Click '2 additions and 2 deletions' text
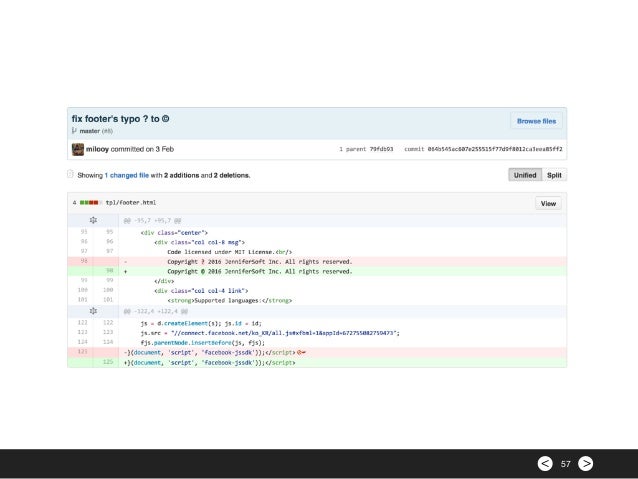This screenshot has width=638, height=479. pyautogui.click(x=207, y=175)
